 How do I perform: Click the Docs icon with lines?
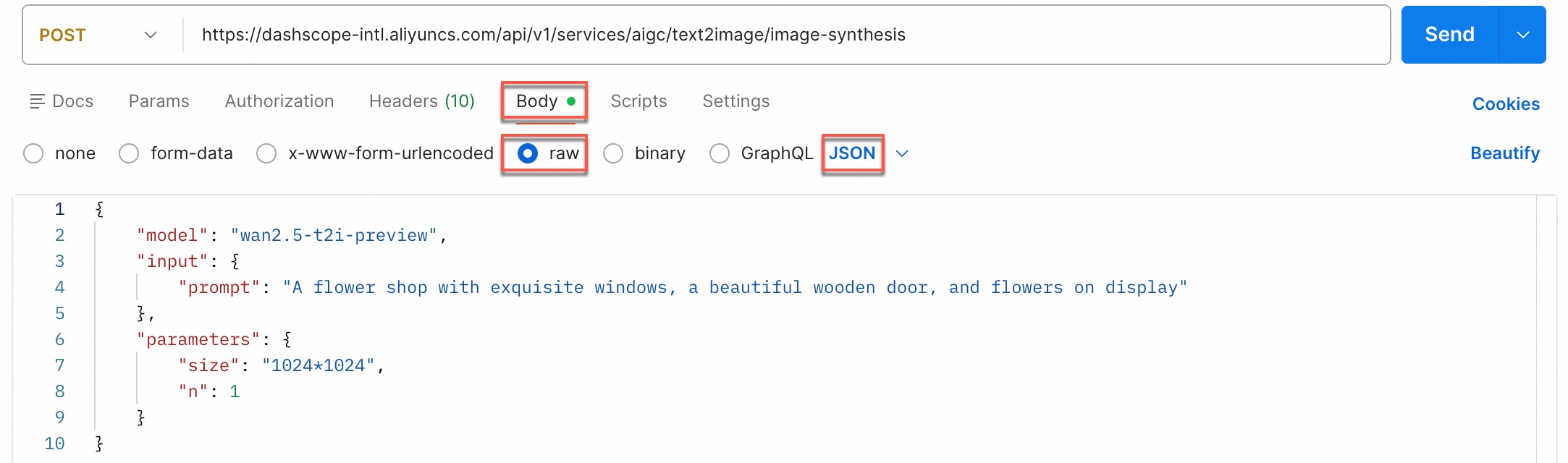[36, 102]
